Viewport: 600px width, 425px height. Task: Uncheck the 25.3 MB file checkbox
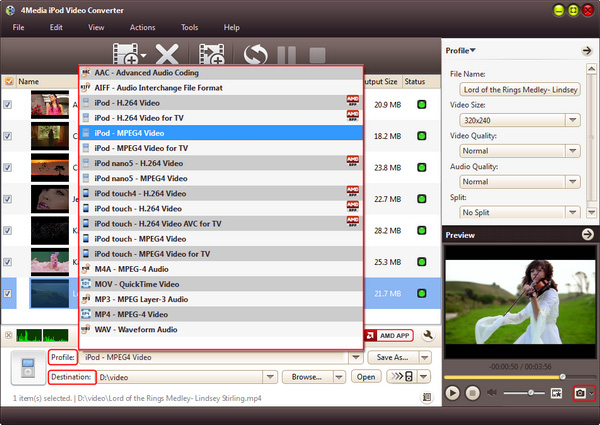coord(7,262)
